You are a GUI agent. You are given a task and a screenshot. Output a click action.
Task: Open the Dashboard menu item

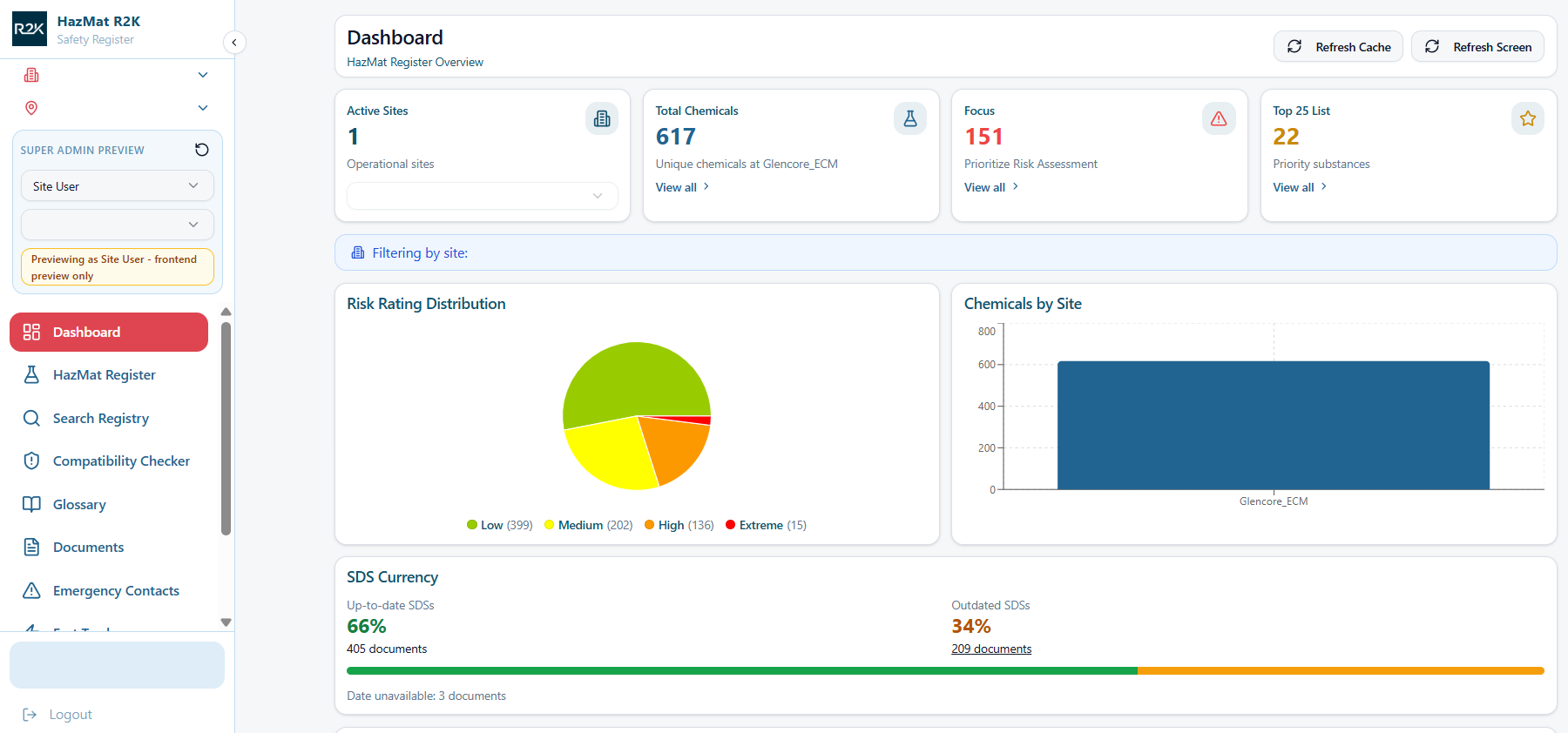tap(109, 332)
